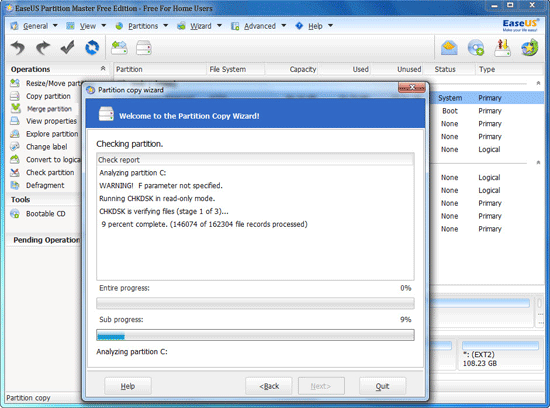The height and width of the screenshot is (408, 550).
Task: Click the Bootable CD disc icon
Action: coord(15,214)
